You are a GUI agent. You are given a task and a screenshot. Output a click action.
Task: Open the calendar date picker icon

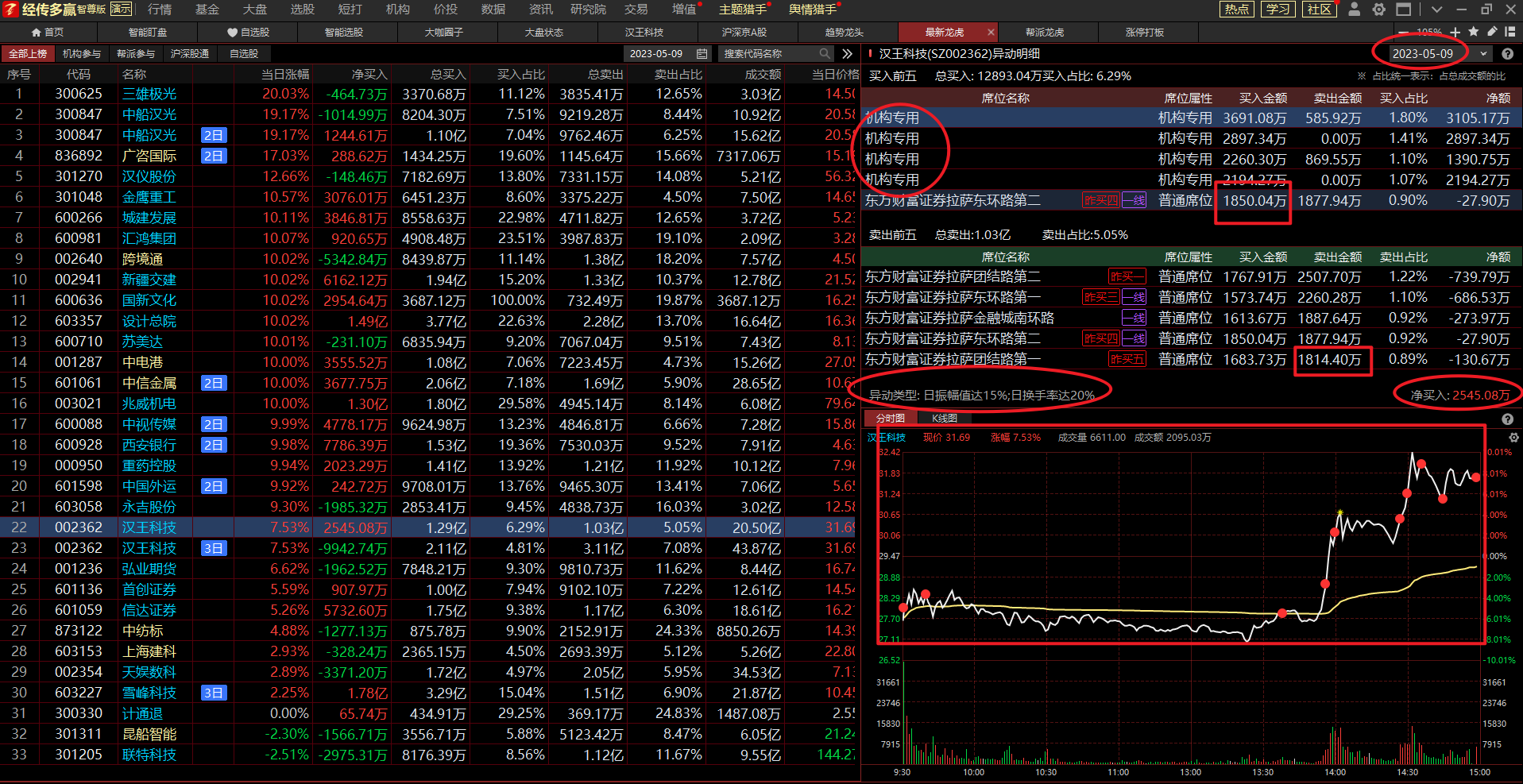[x=702, y=53]
